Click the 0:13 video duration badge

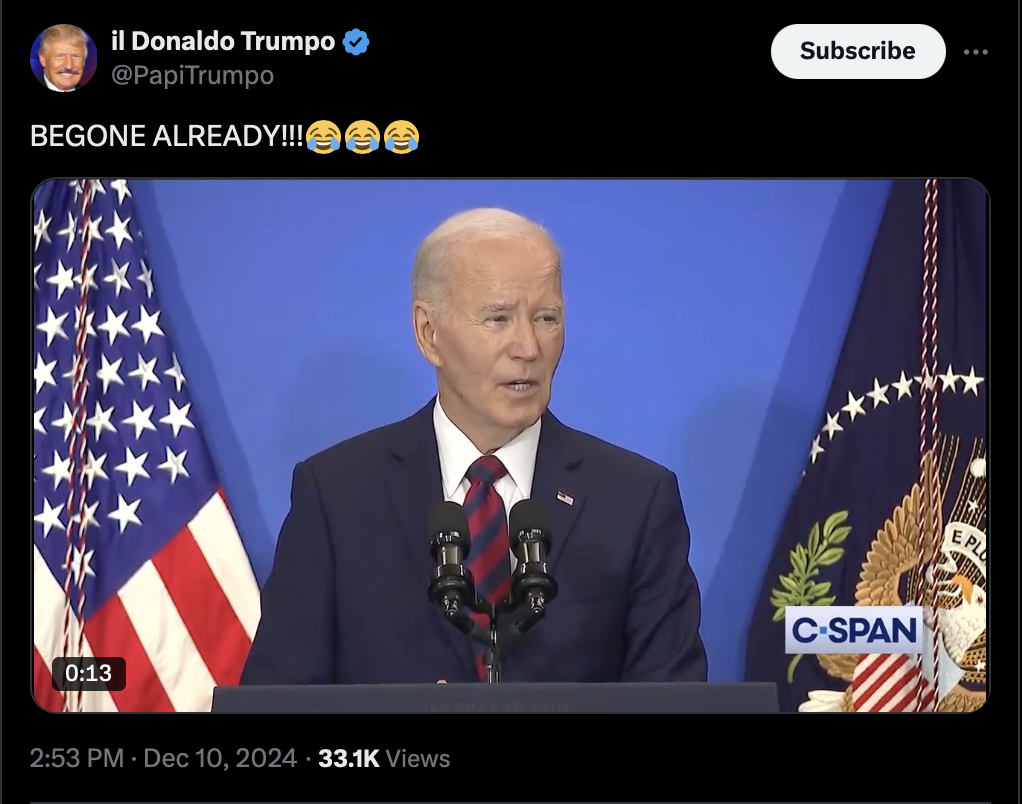[89, 673]
